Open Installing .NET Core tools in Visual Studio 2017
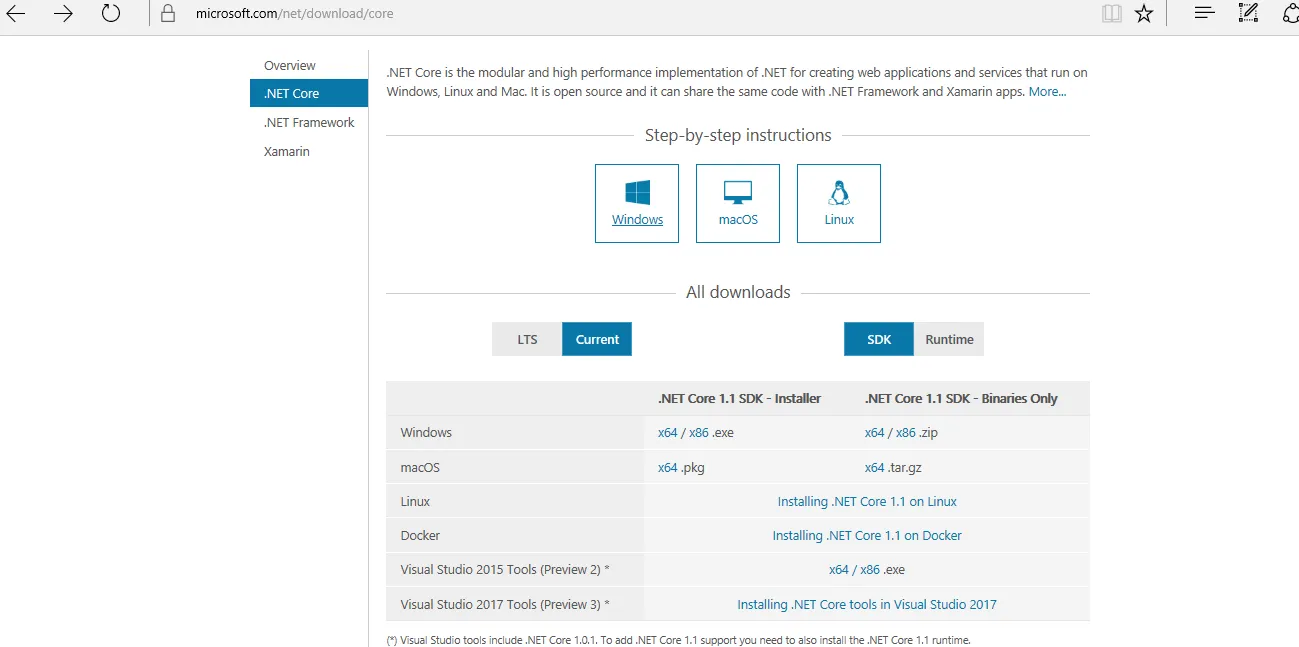The image size is (1299, 647). (x=867, y=604)
